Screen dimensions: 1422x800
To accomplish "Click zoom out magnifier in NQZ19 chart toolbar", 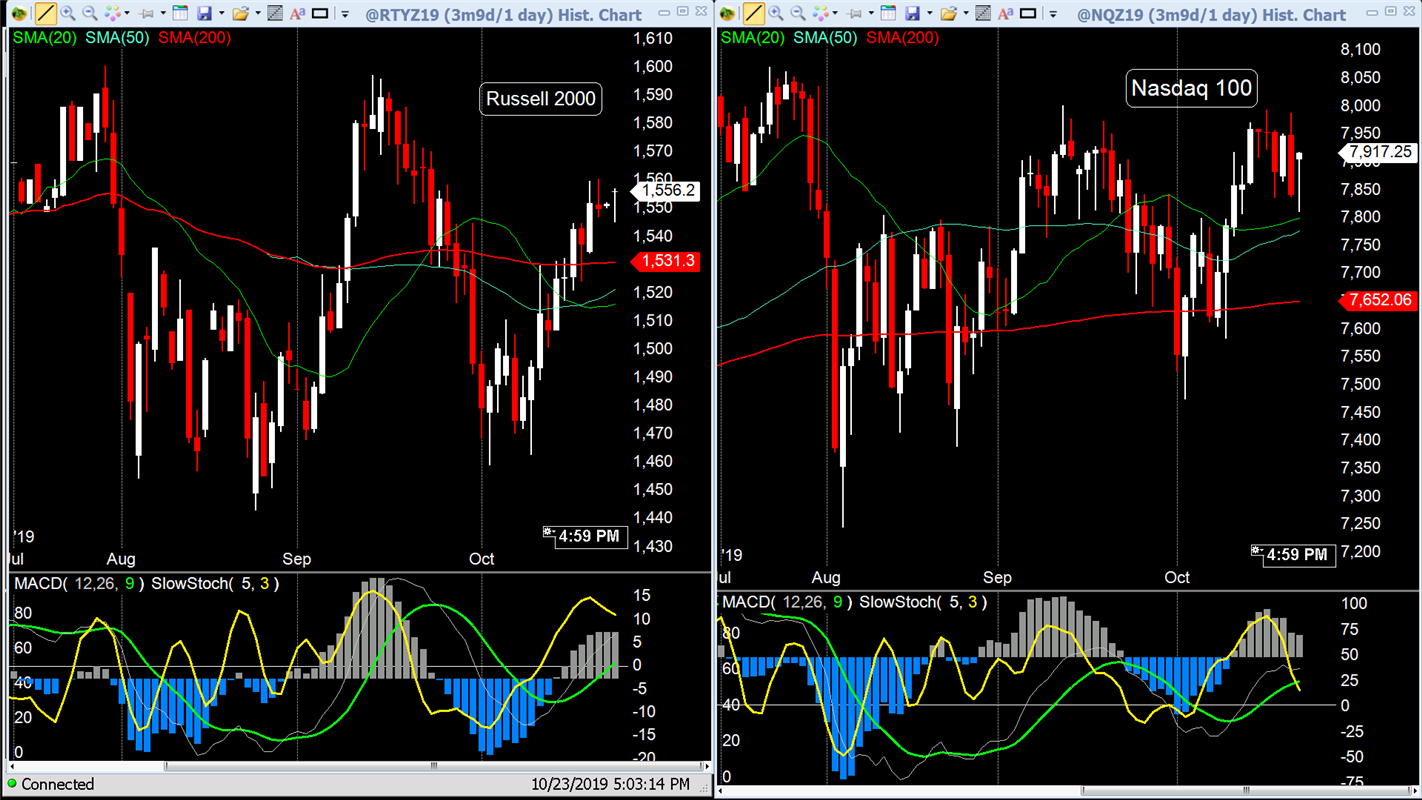I will point(798,14).
